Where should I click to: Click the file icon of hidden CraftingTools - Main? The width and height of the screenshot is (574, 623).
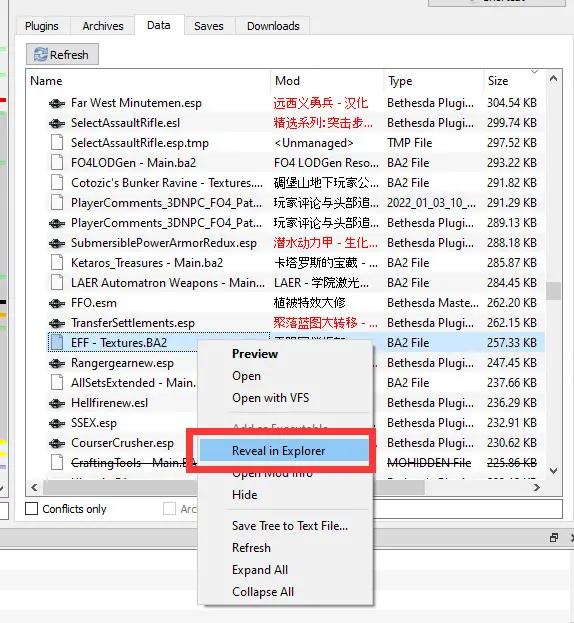coord(57,463)
